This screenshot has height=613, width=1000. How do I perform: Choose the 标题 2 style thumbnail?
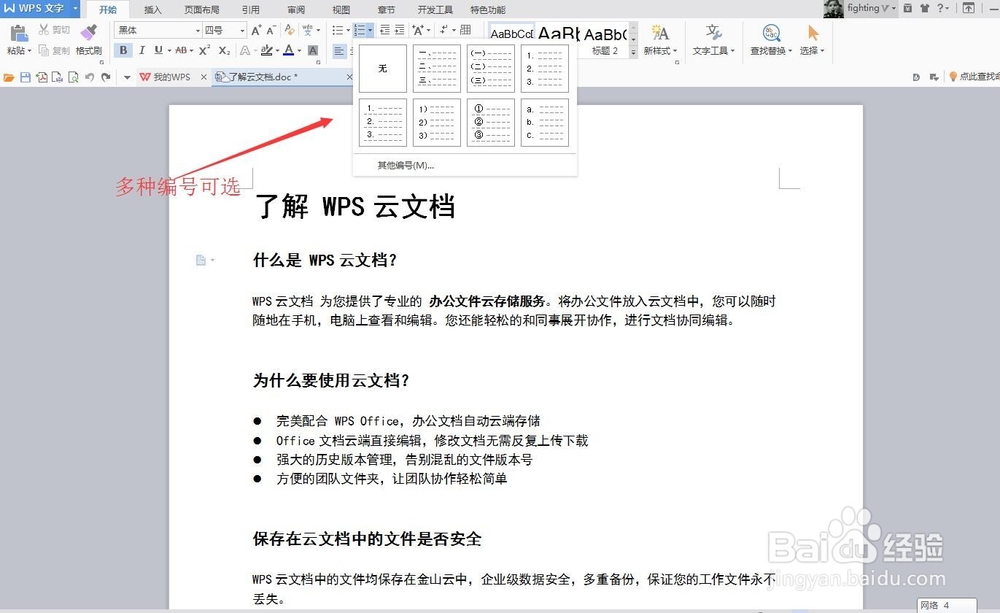605,40
